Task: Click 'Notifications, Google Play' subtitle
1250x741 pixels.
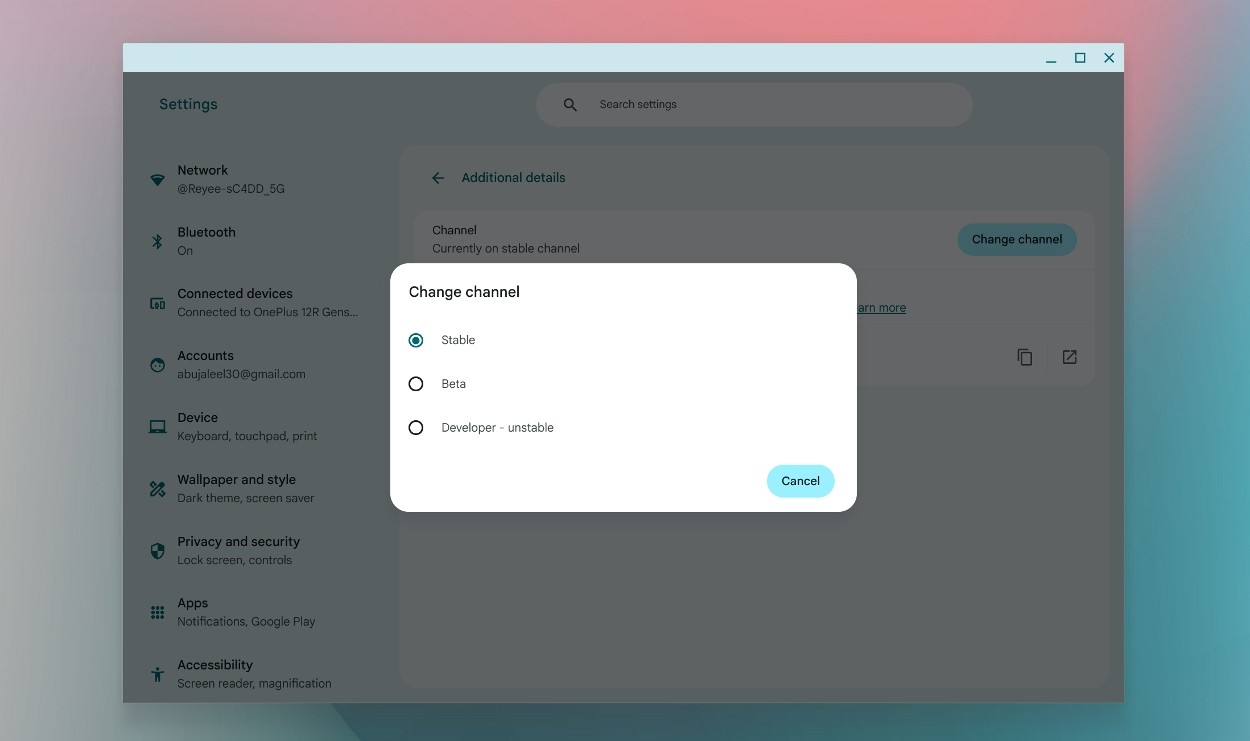Action: click(x=246, y=622)
